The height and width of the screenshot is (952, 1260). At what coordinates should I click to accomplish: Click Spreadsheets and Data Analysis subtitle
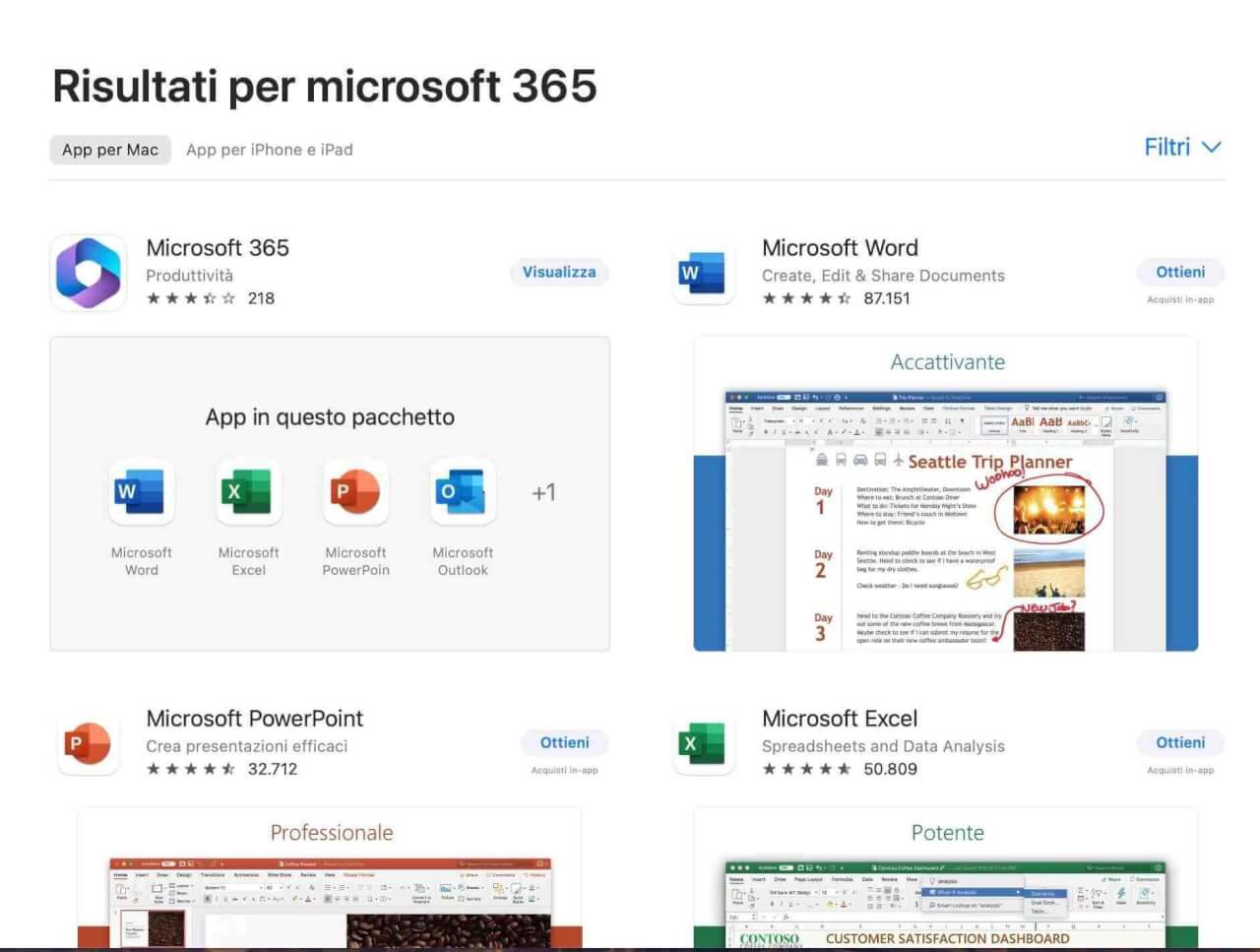pos(883,746)
